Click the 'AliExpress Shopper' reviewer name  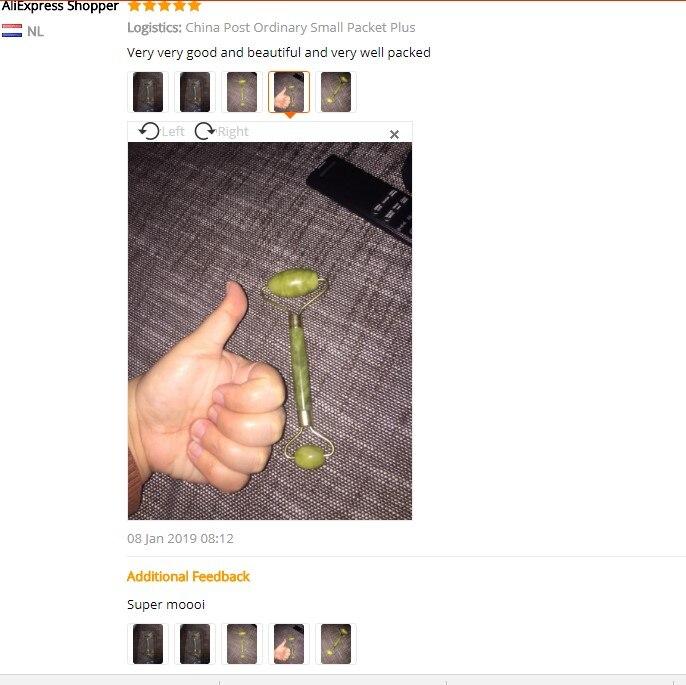pos(60,6)
